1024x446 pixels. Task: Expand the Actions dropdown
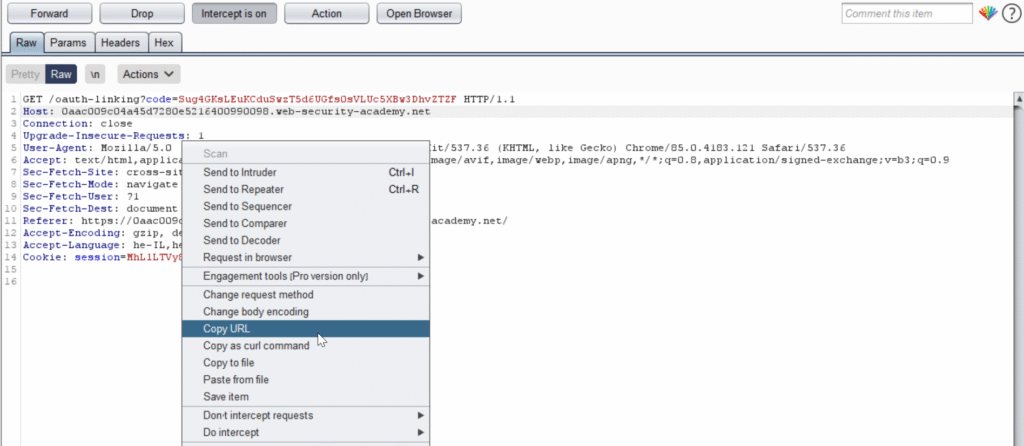pos(149,74)
